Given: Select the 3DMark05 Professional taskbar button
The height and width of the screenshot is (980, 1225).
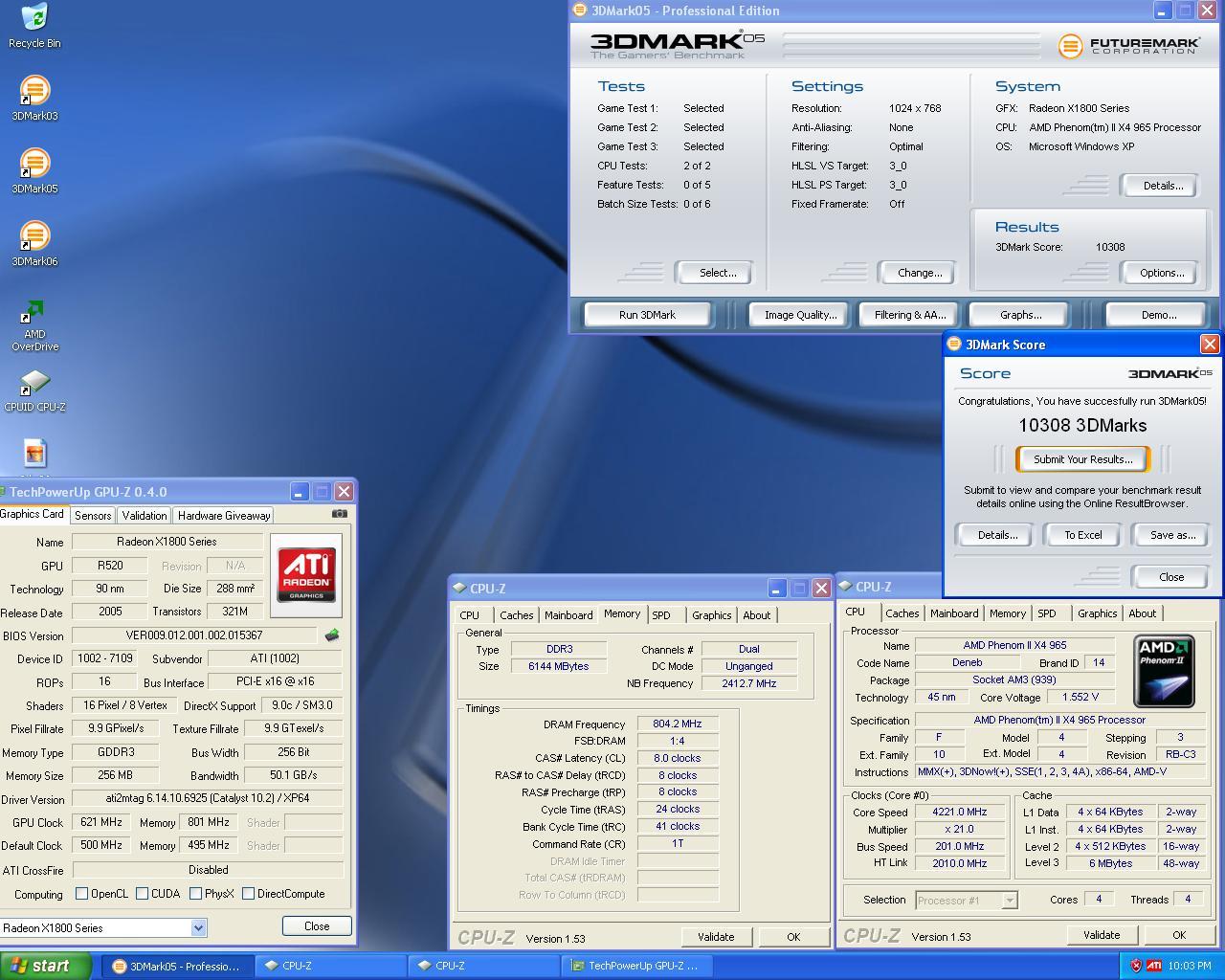Looking at the screenshot, I should tap(179, 966).
